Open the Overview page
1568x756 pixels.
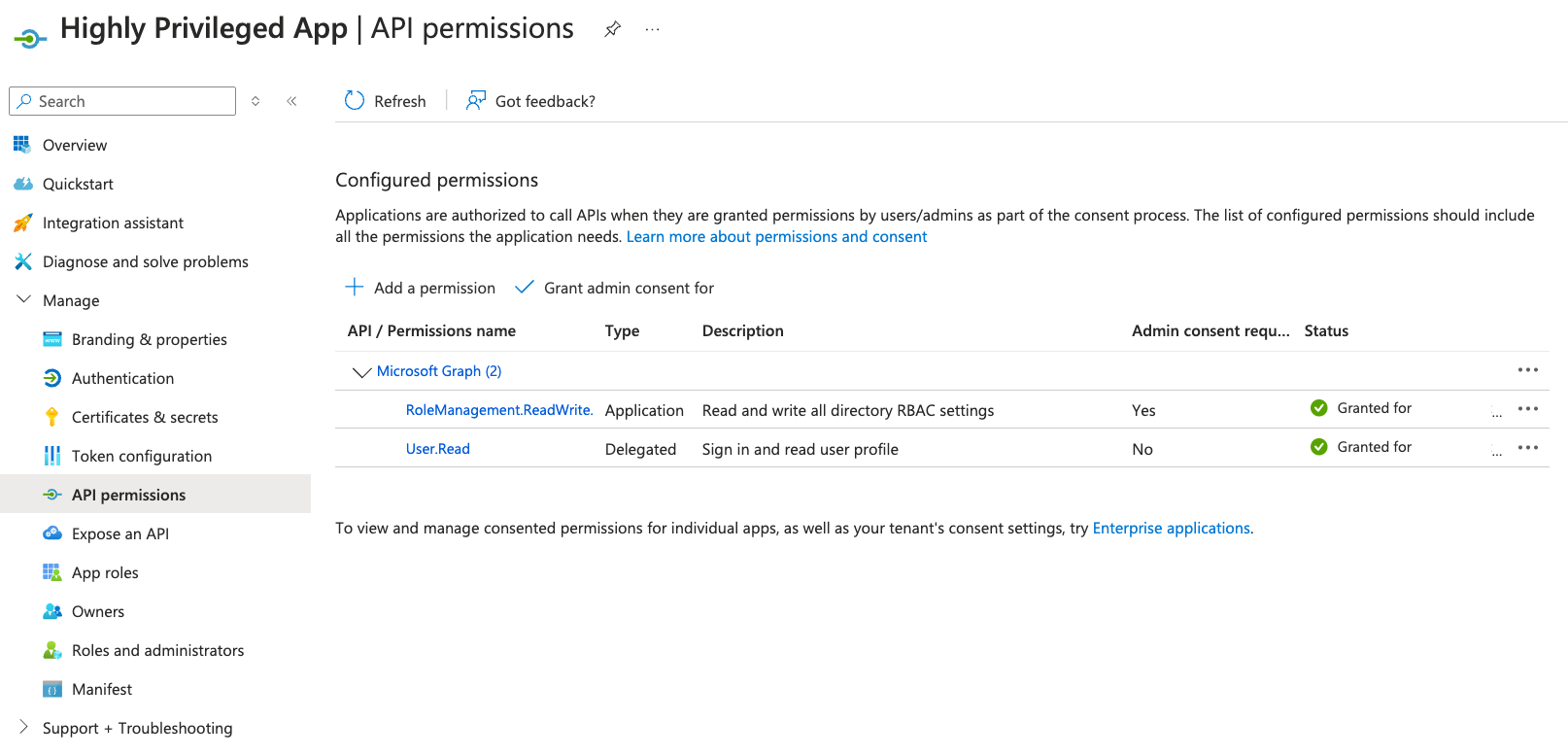click(74, 145)
